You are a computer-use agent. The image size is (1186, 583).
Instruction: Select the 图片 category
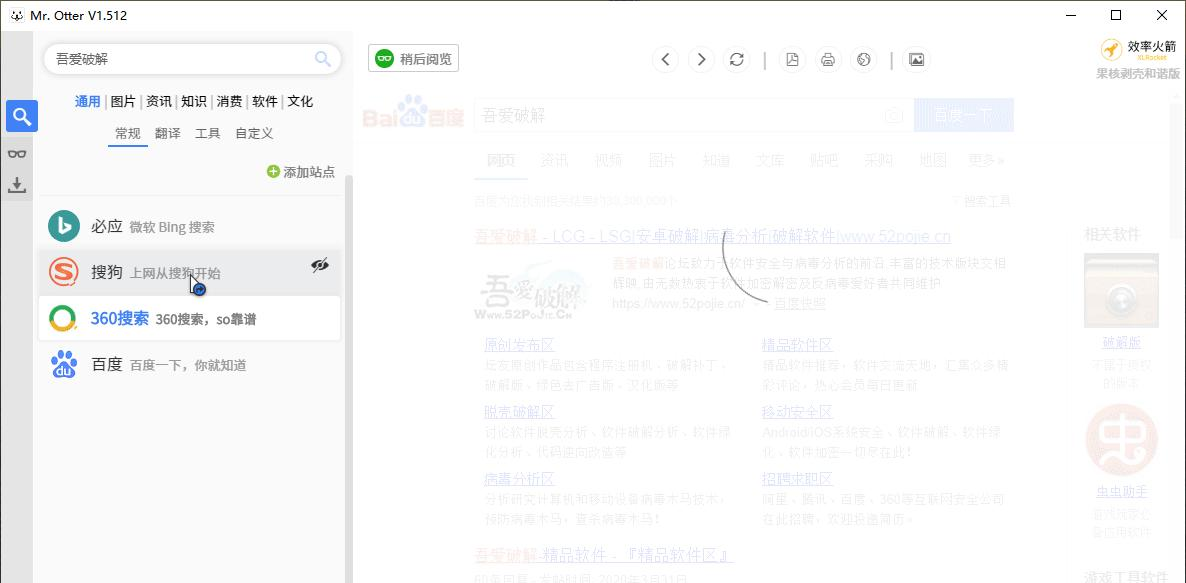pos(123,101)
